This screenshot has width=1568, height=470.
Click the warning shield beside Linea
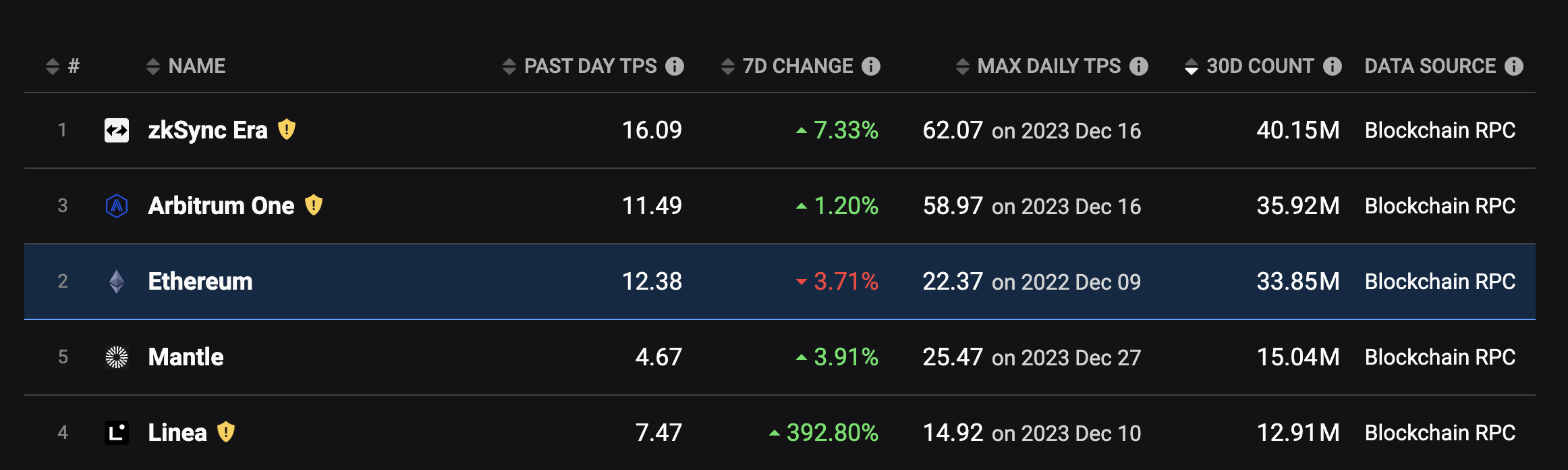coord(226,432)
